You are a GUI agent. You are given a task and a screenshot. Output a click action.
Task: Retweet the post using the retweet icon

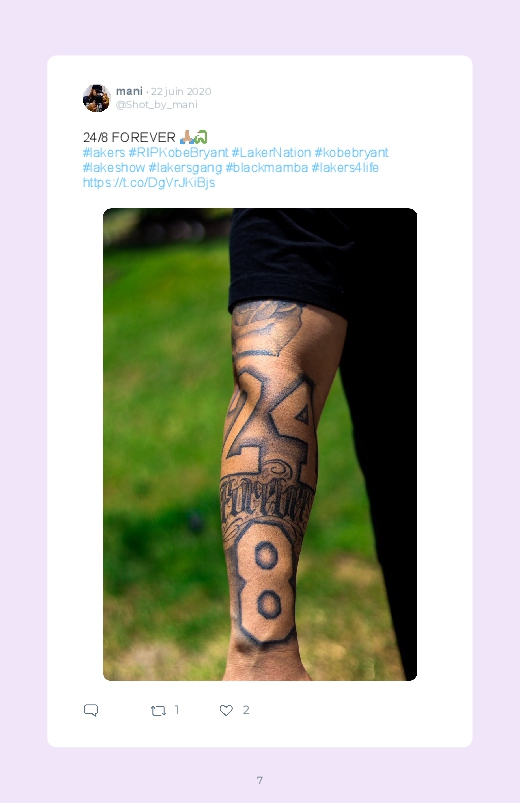tap(158, 710)
